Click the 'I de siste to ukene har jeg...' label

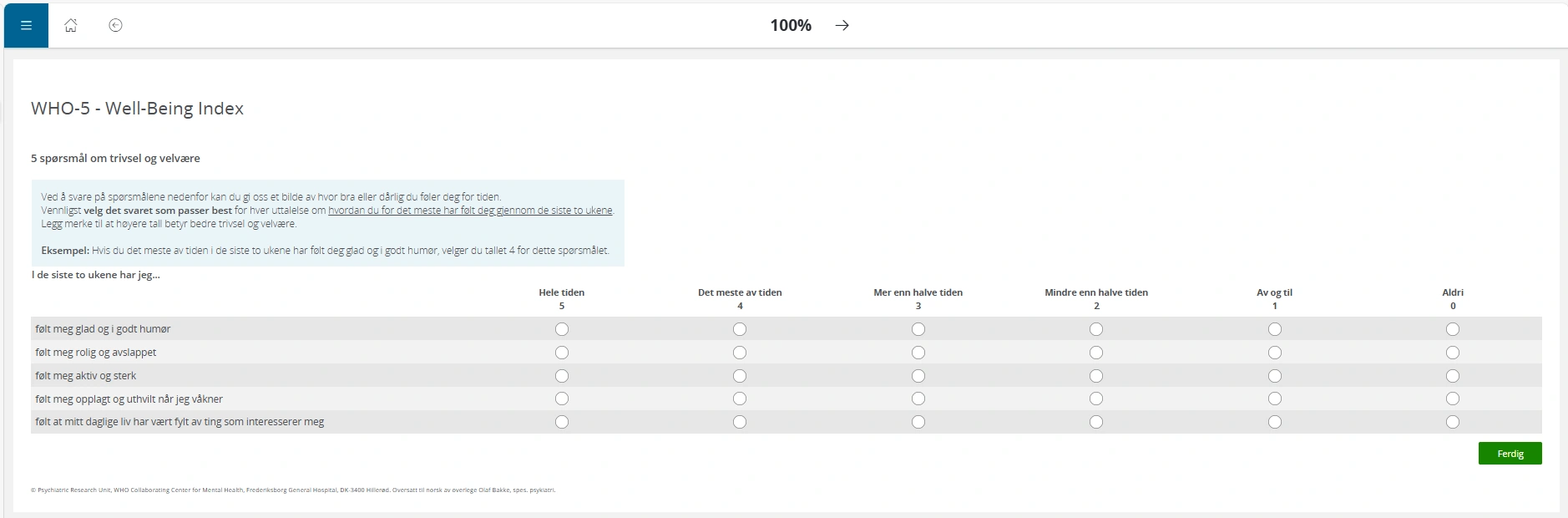pos(96,275)
